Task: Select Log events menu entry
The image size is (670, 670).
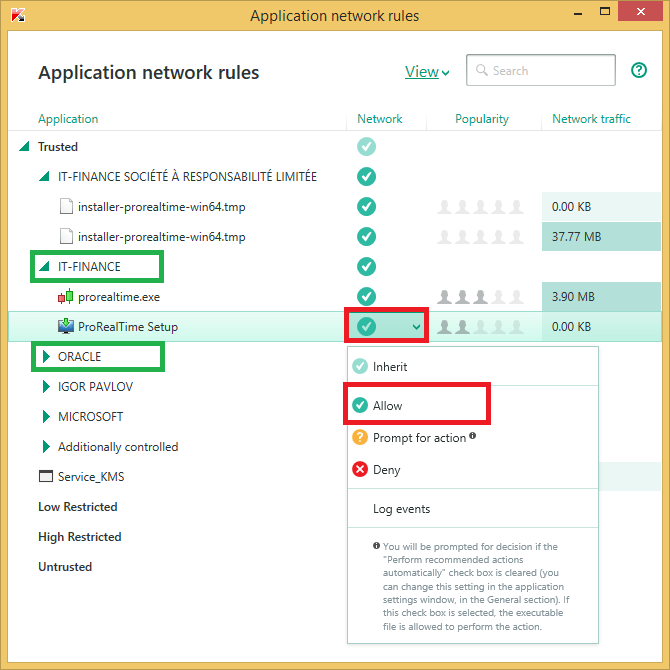Action: pyautogui.click(x=473, y=508)
